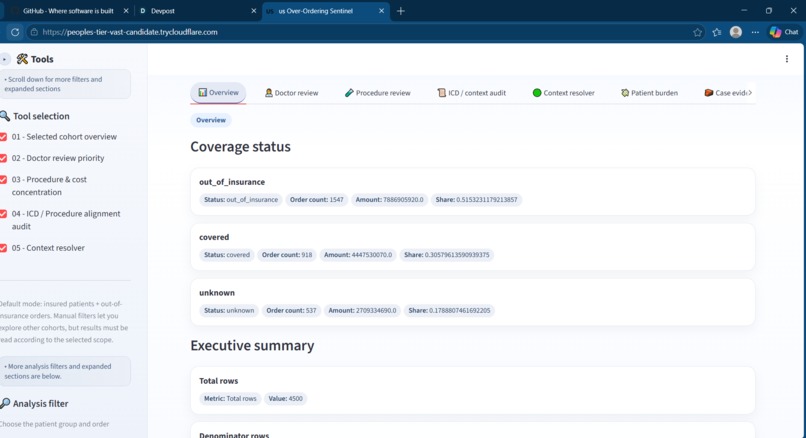This screenshot has width=806, height=438.
Task: Open the browser profile avatar
Action: (x=736, y=32)
